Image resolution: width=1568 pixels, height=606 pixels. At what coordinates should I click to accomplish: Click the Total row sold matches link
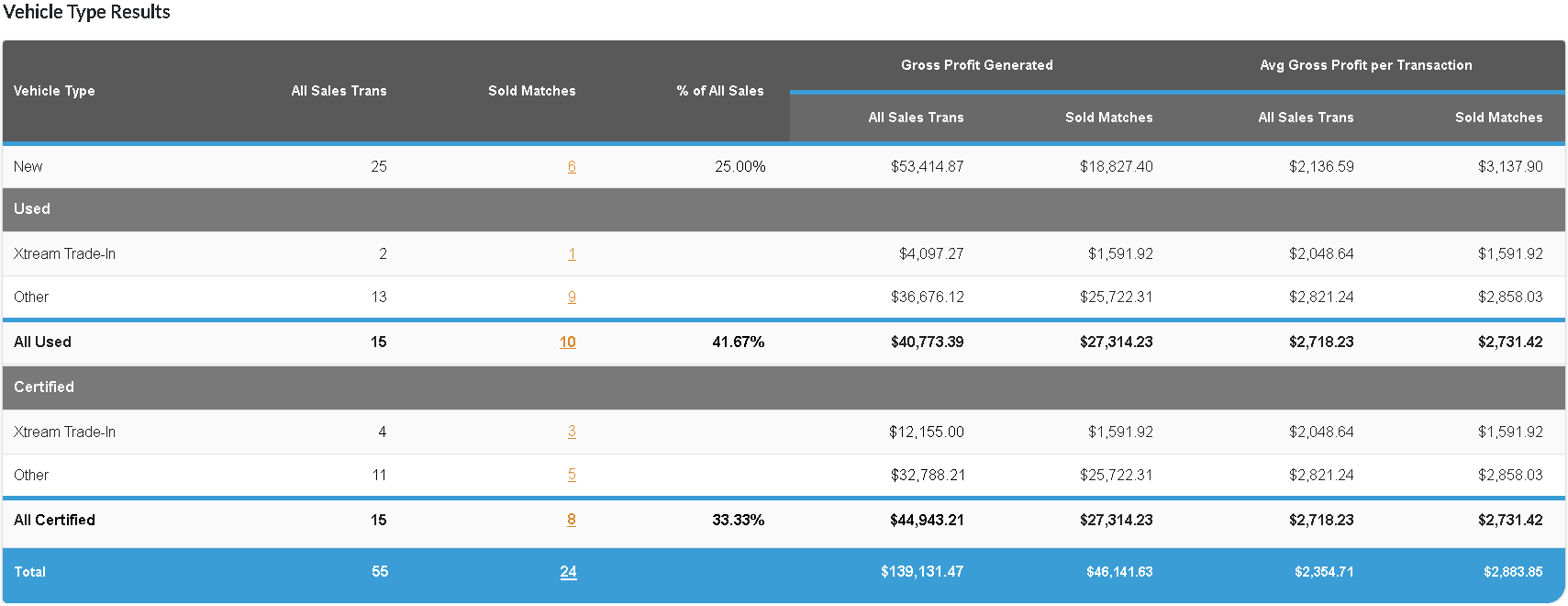tap(568, 571)
